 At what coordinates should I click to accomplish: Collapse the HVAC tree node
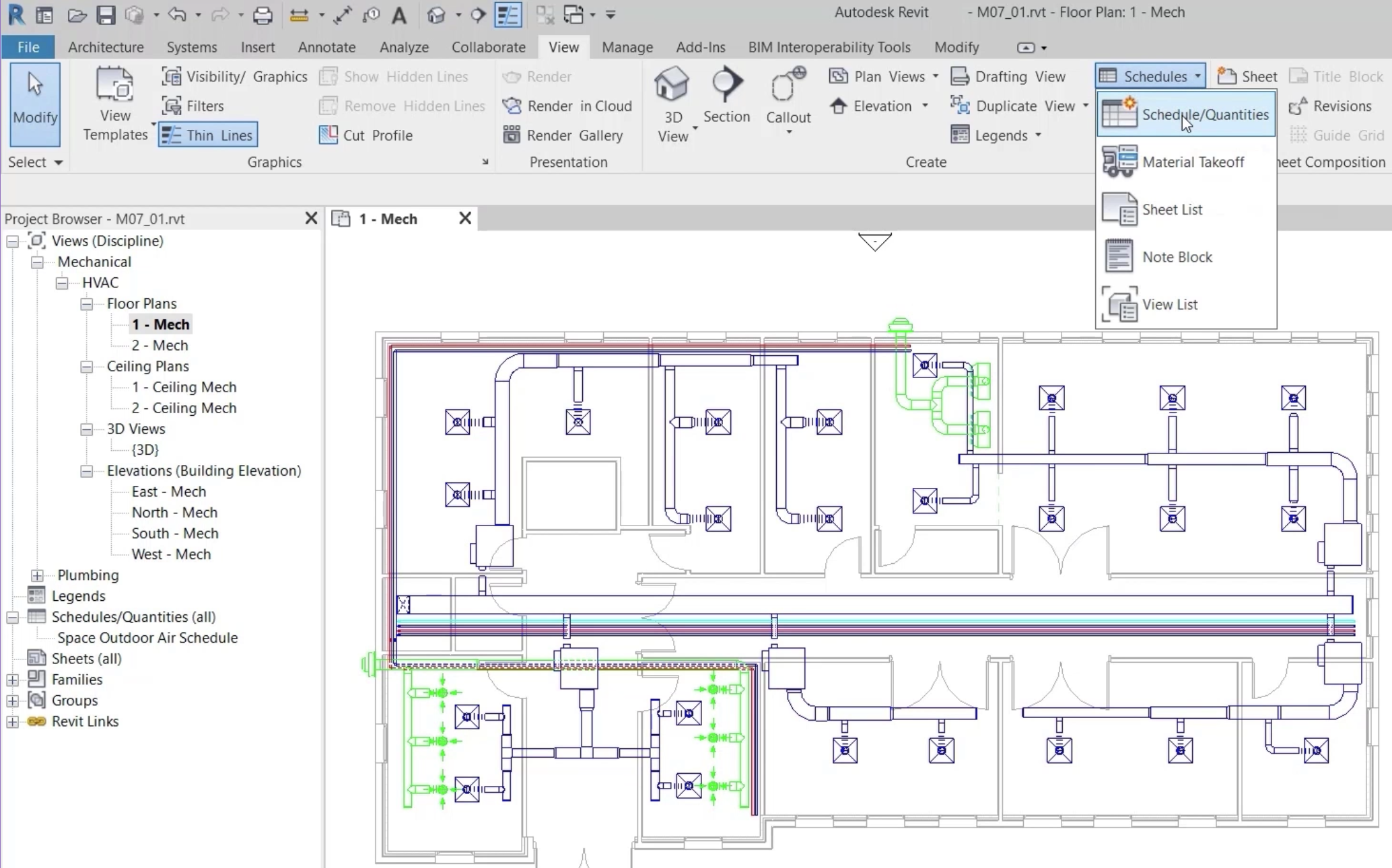click(x=62, y=283)
